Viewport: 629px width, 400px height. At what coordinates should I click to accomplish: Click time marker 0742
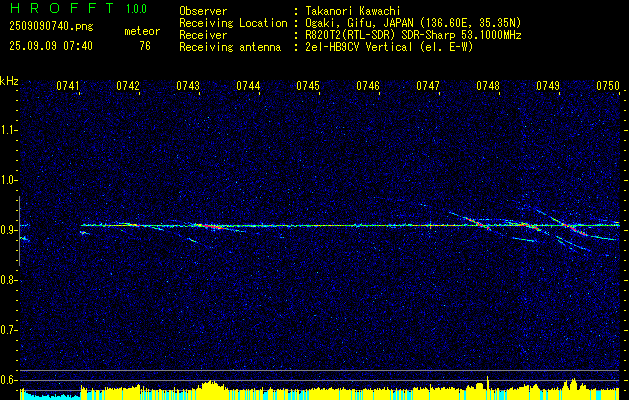click(128, 86)
